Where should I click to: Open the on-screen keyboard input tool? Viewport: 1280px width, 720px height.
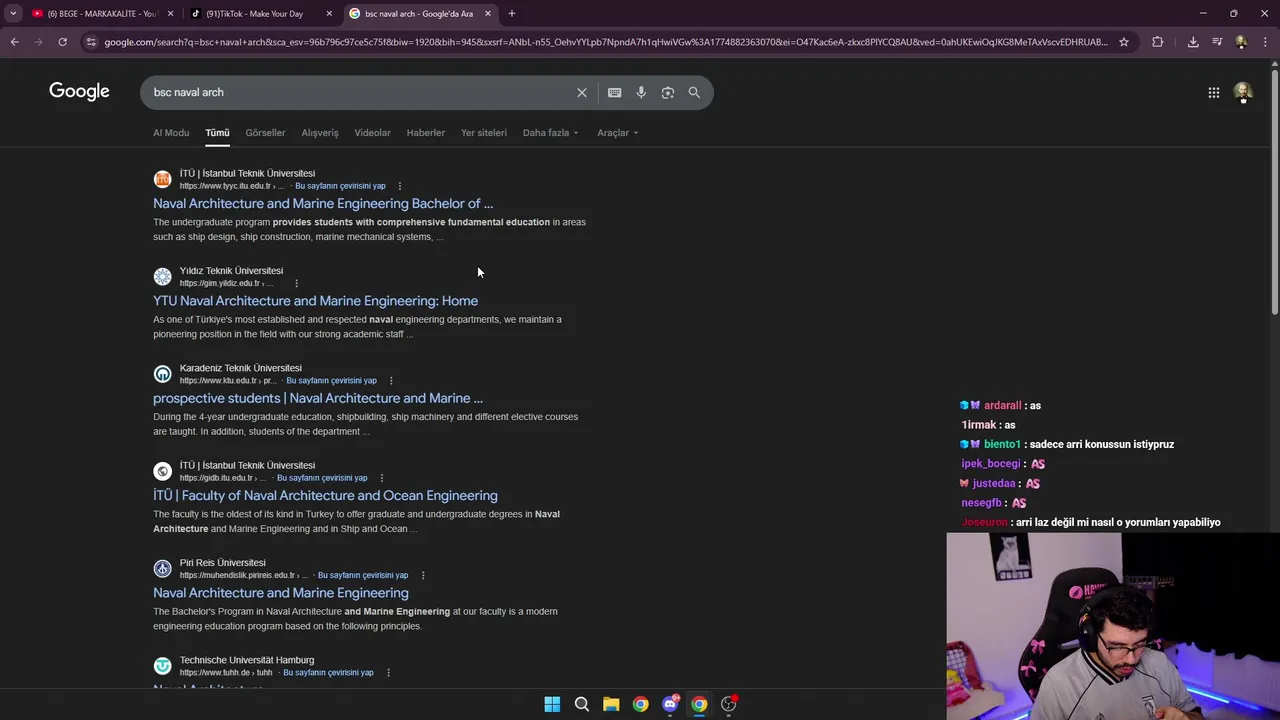click(x=614, y=92)
